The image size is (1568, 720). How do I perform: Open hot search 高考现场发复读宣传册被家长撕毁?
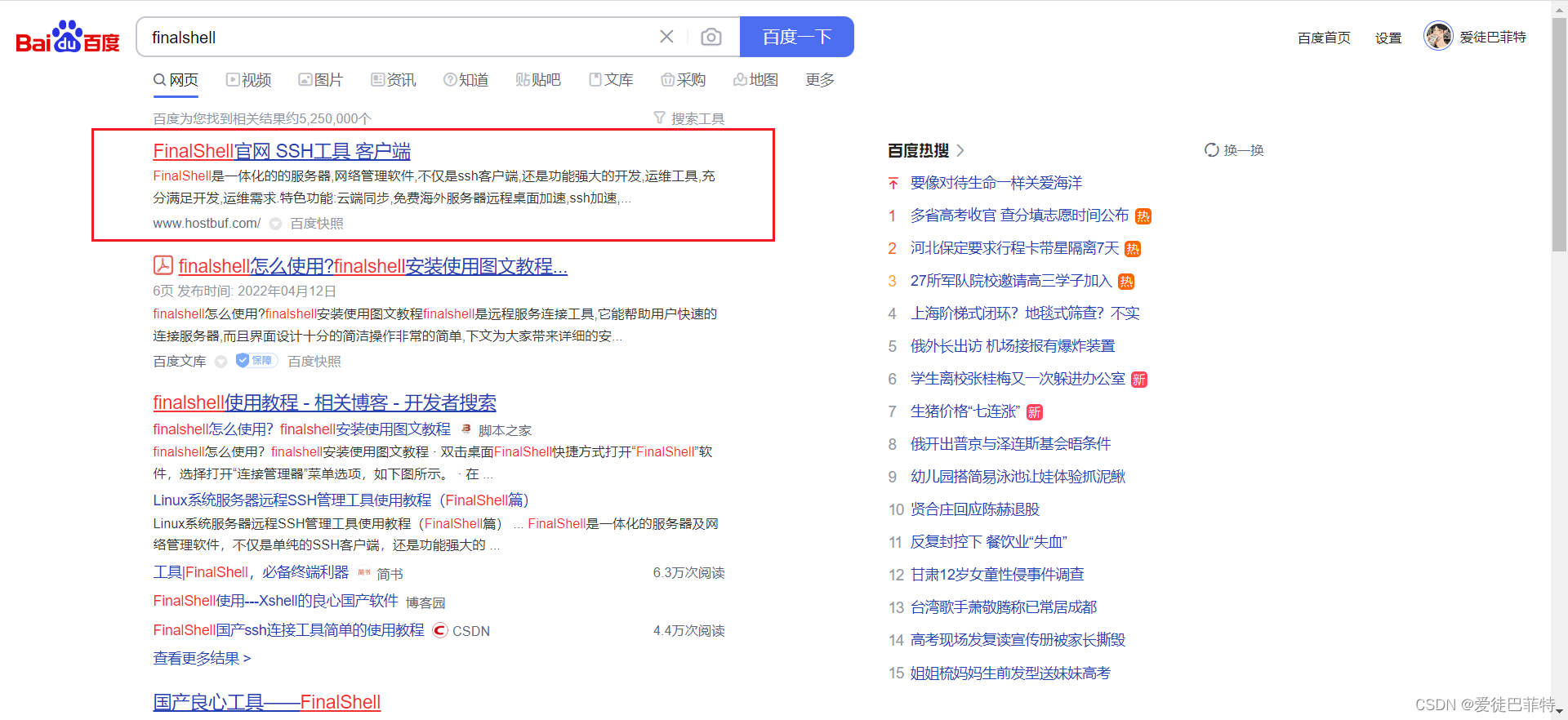(x=1018, y=640)
